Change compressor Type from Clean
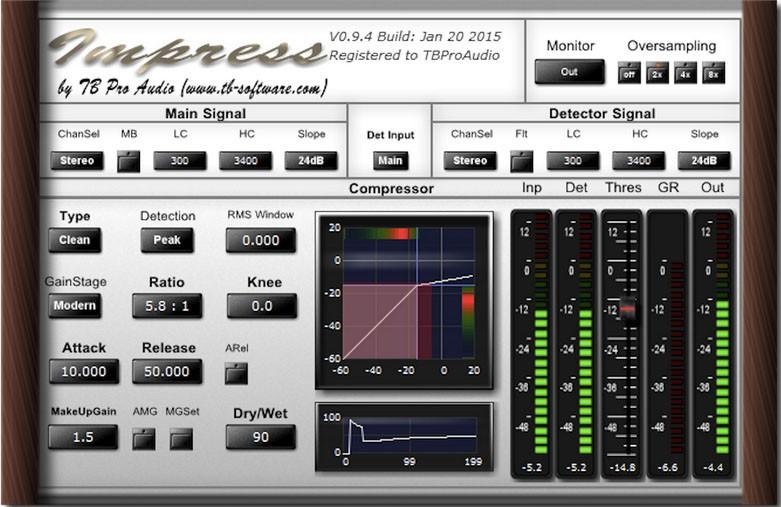Screen dimensions: 781x507 74,240
